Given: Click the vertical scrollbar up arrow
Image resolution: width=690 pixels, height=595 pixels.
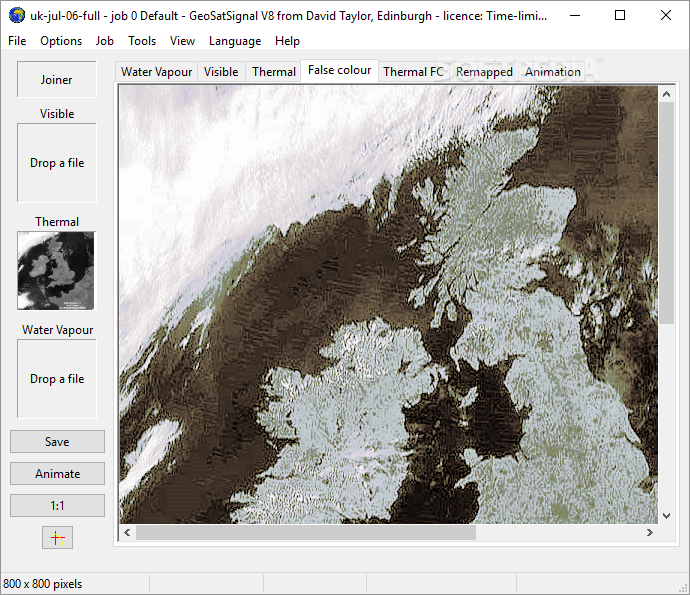Looking at the screenshot, I should coord(666,94).
